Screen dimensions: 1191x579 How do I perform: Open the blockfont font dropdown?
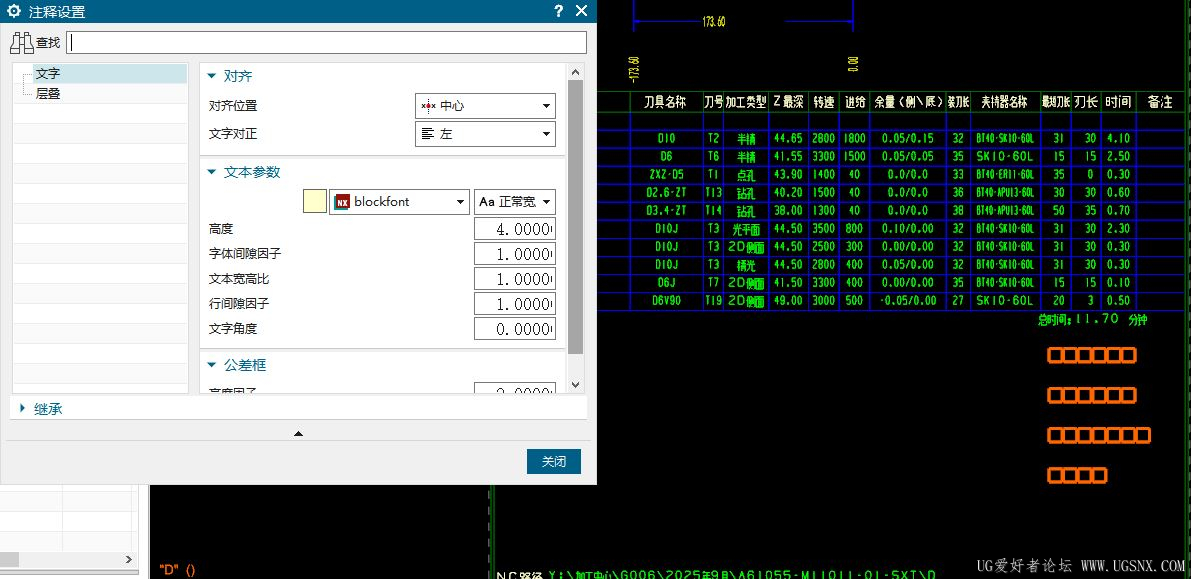[399, 202]
